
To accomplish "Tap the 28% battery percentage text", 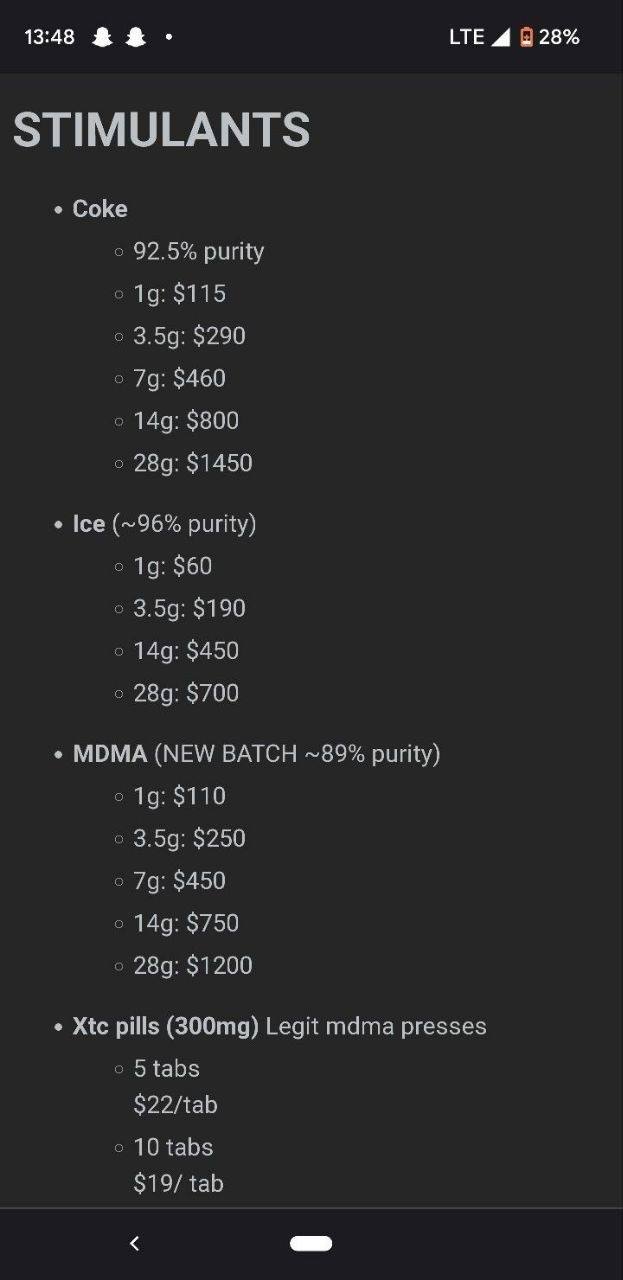I will pos(559,37).
